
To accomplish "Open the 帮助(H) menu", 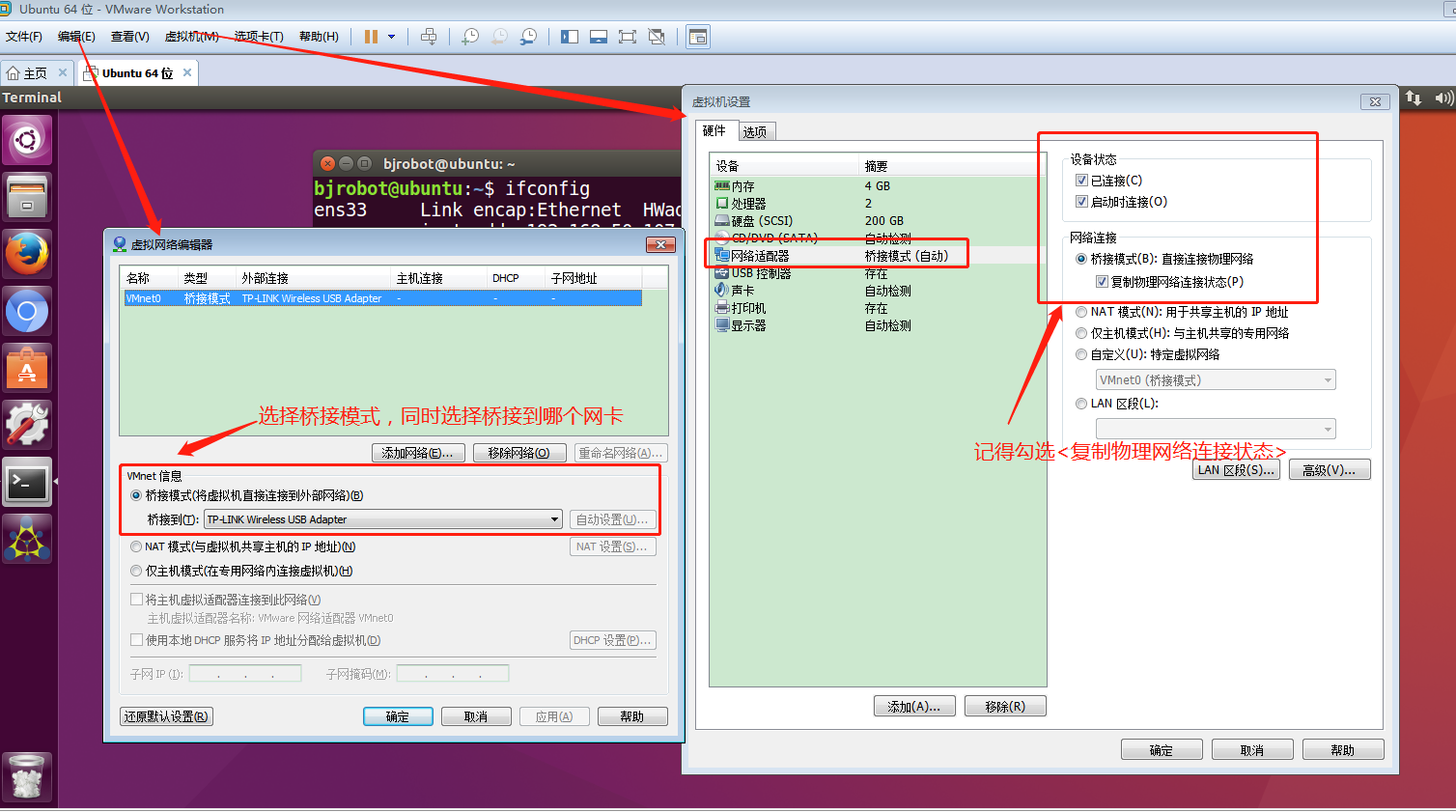I will pyautogui.click(x=319, y=37).
